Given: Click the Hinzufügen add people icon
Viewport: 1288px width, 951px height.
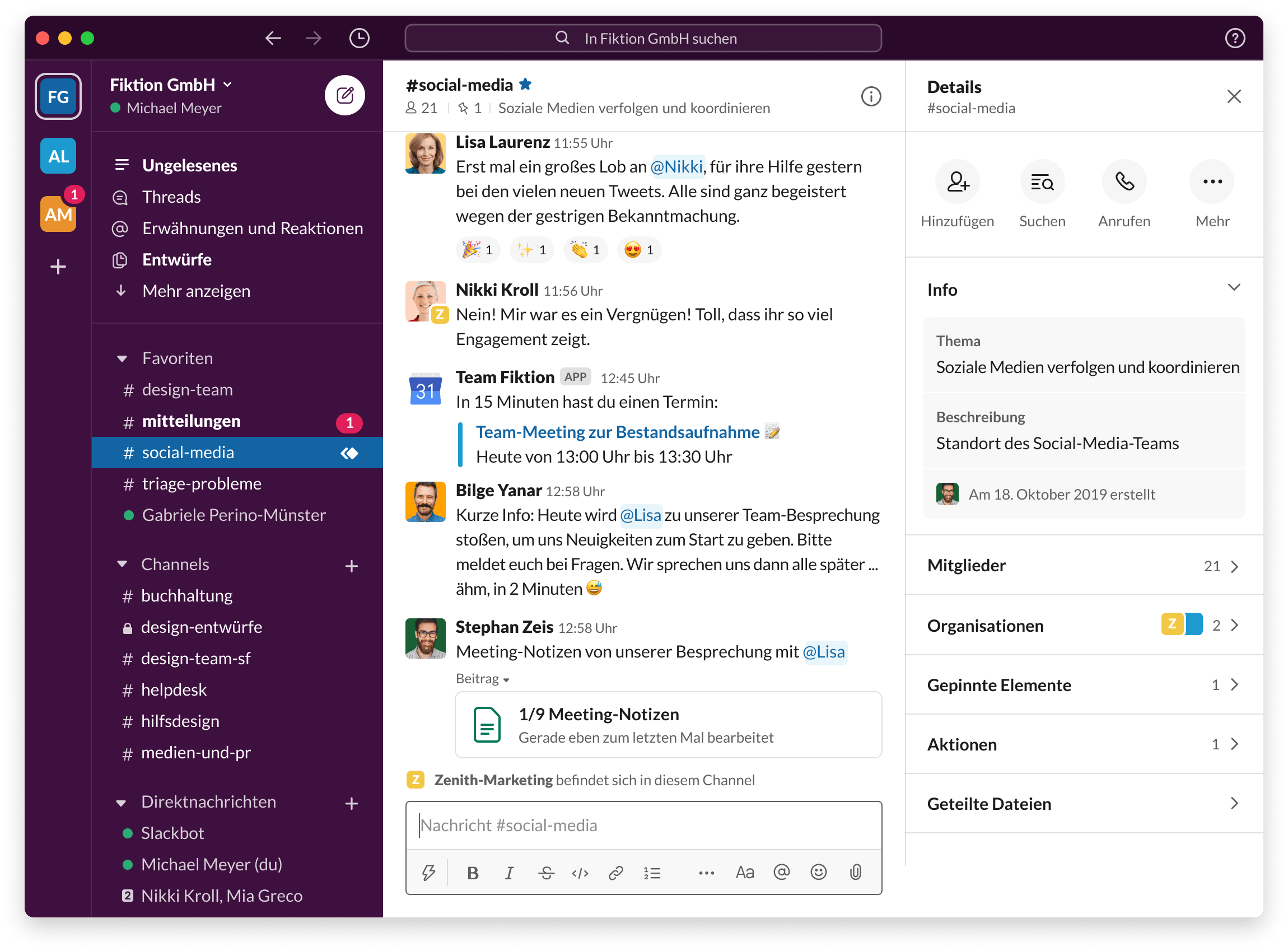Looking at the screenshot, I should [957, 181].
